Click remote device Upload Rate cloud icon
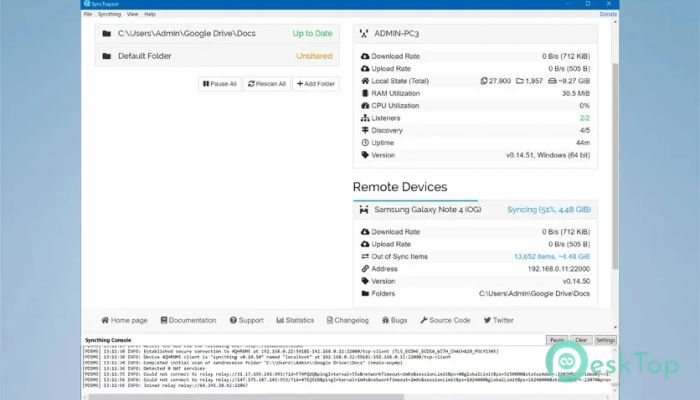 (365, 244)
